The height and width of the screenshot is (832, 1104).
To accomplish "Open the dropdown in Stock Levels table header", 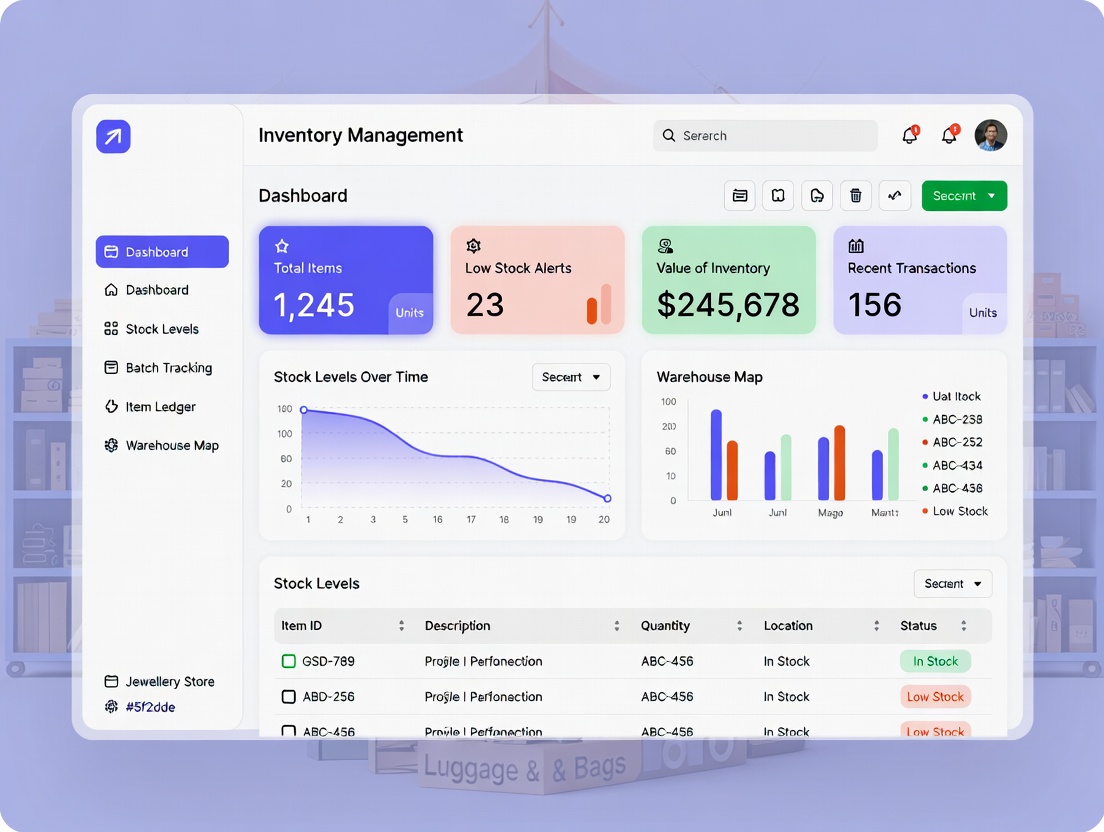I will [952, 584].
